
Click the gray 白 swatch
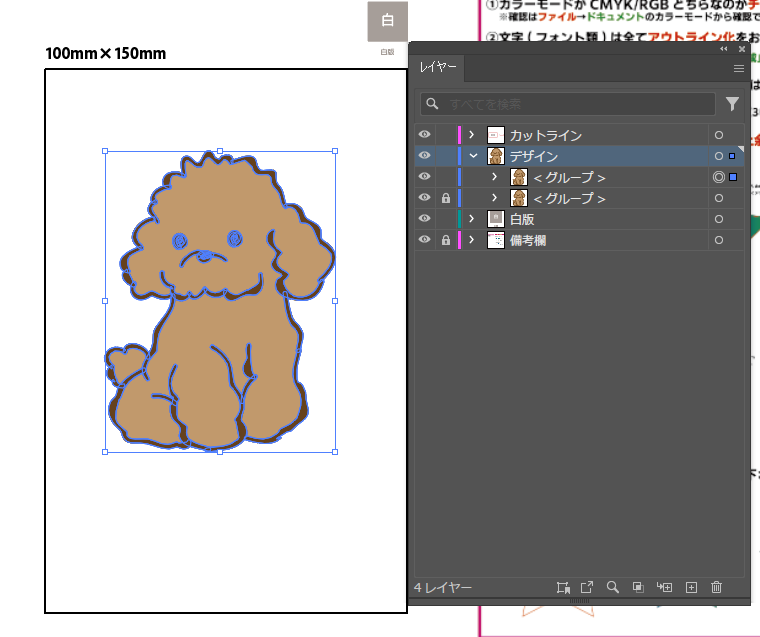point(387,22)
